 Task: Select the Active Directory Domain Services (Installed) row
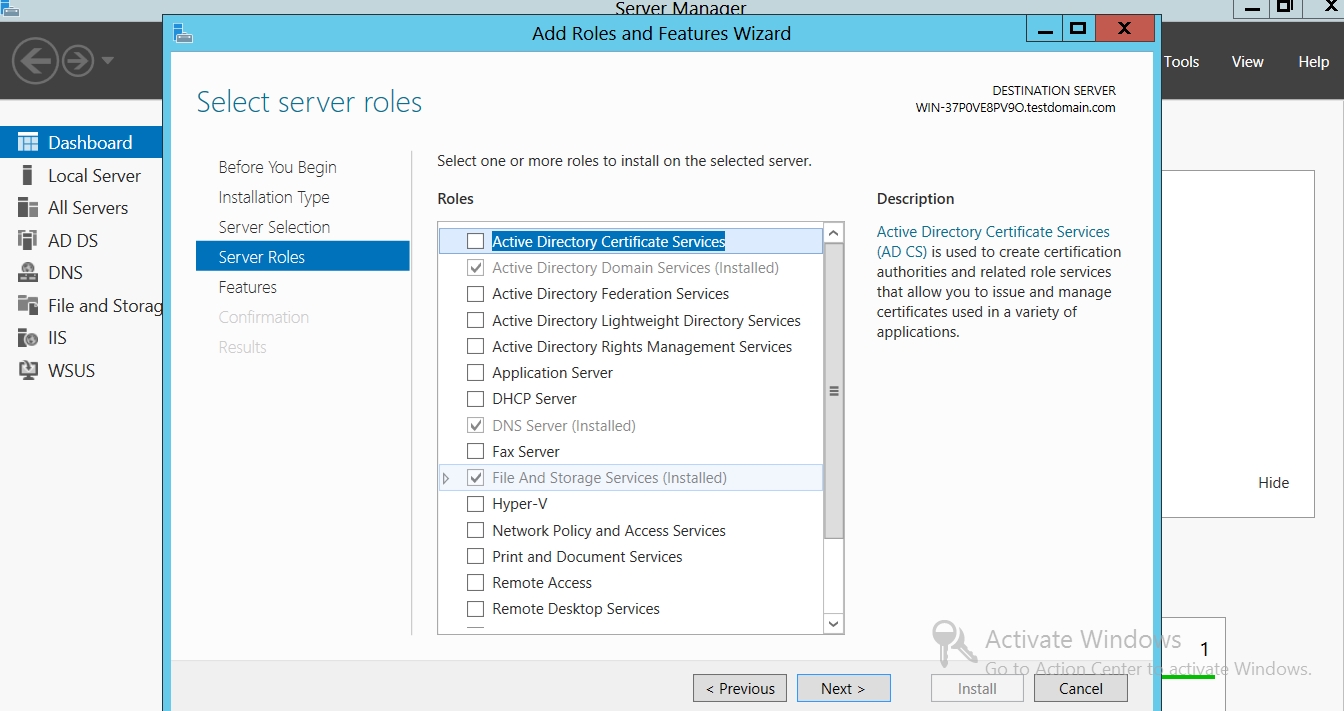(x=631, y=268)
